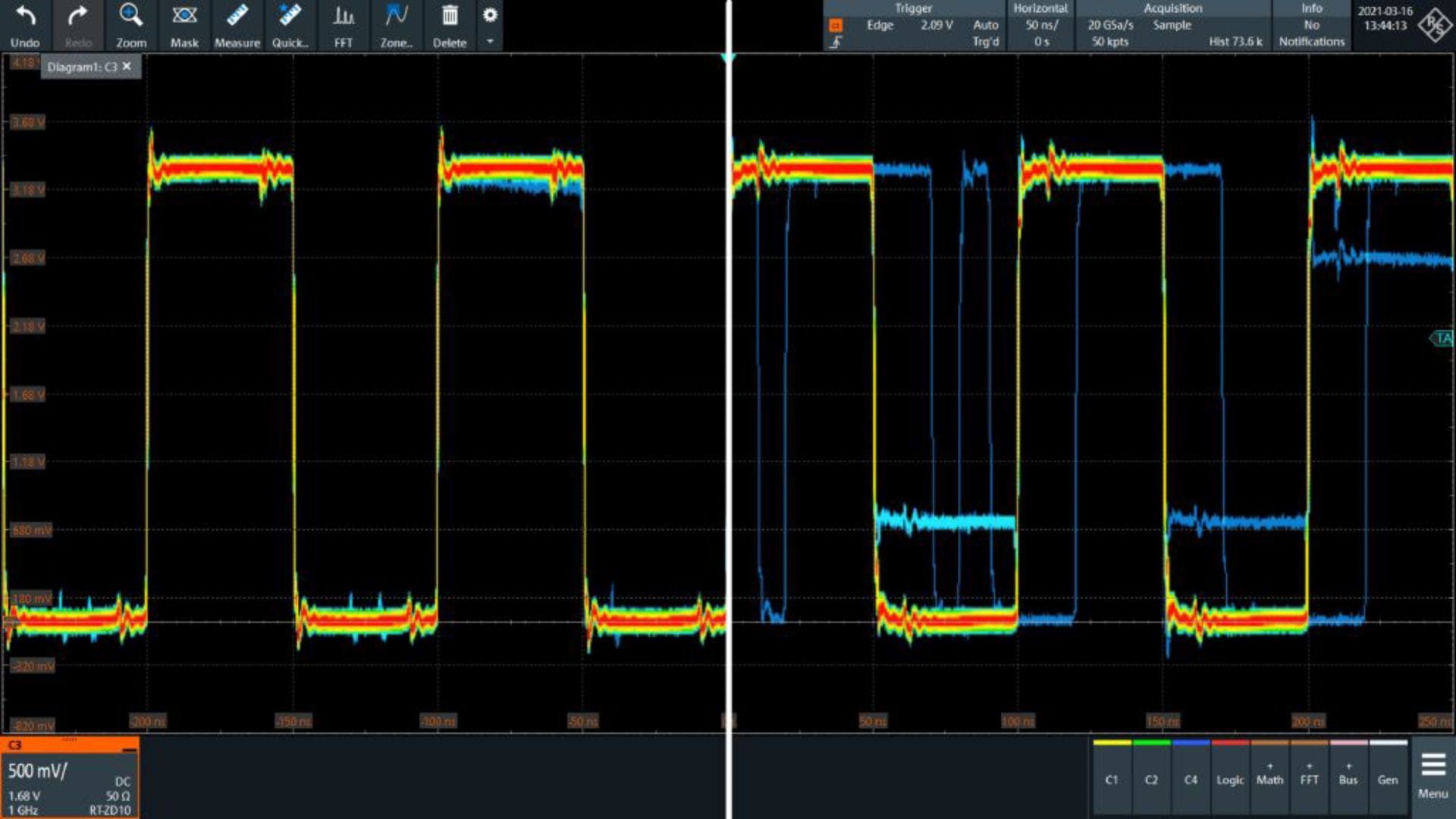The width and height of the screenshot is (1456, 819).
Task: Start the Quick measurement tool
Action: click(290, 17)
